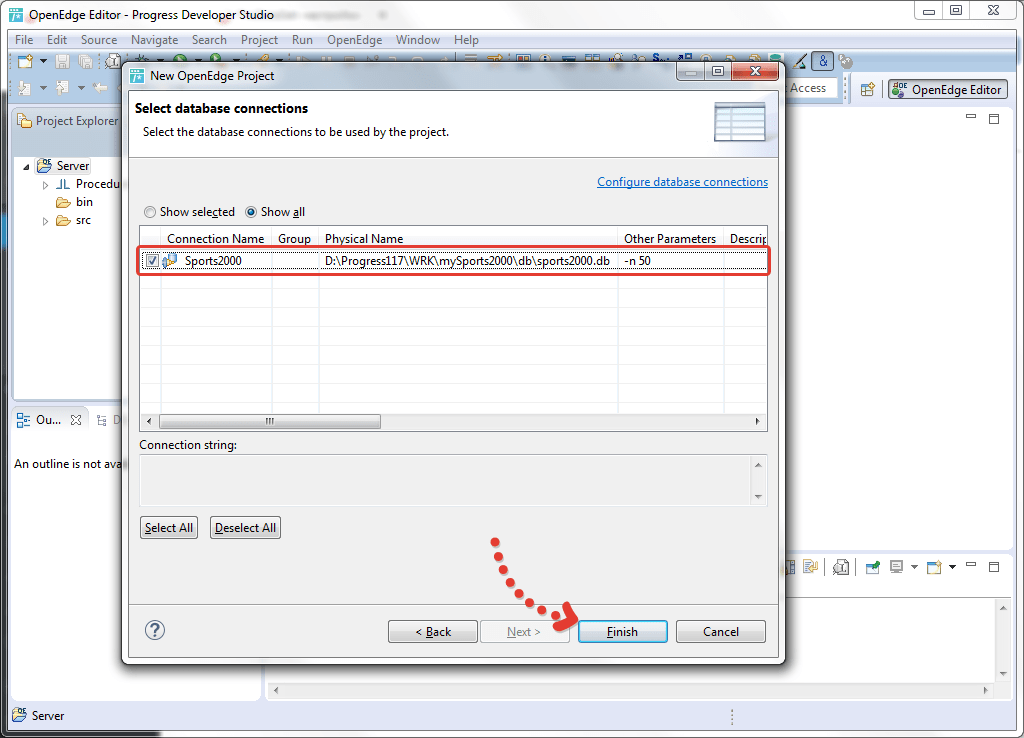Click the dialog Help question mark icon

[x=155, y=630]
